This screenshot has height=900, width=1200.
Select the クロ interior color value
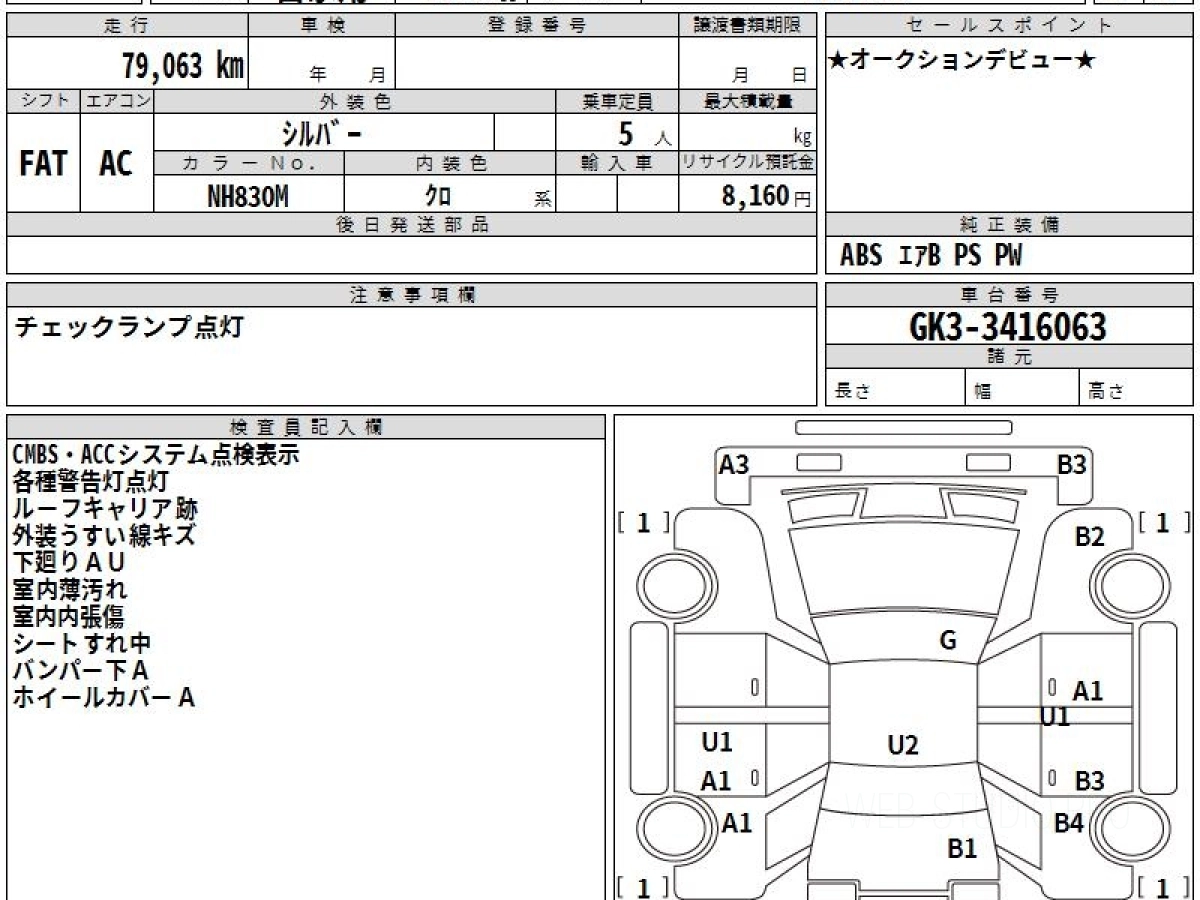pyautogui.click(x=438, y=196)
